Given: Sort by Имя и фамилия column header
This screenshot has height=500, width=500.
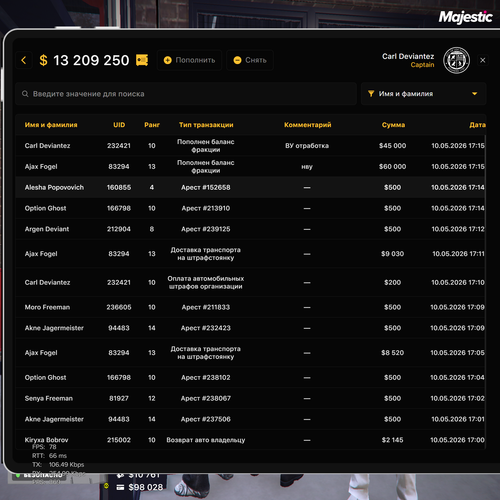Looking at the screenshot, I should 51,125.
